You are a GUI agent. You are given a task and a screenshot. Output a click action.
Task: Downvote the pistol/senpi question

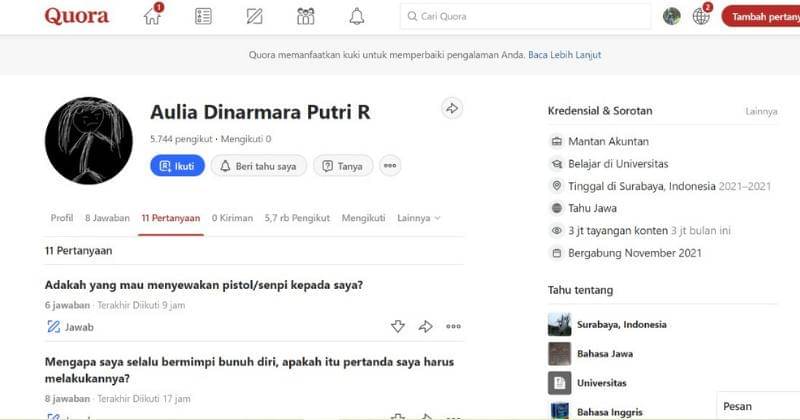[x=397, y=327]
